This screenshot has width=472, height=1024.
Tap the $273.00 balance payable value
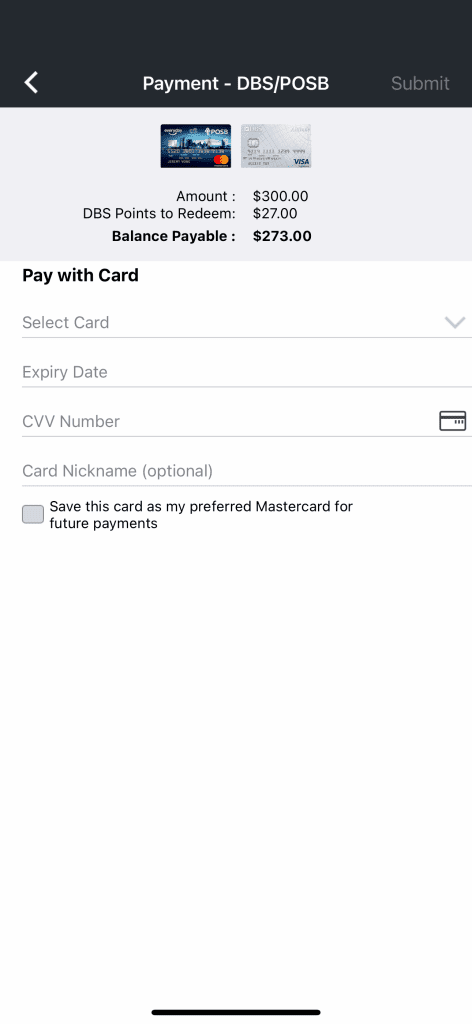click(282, 236)
